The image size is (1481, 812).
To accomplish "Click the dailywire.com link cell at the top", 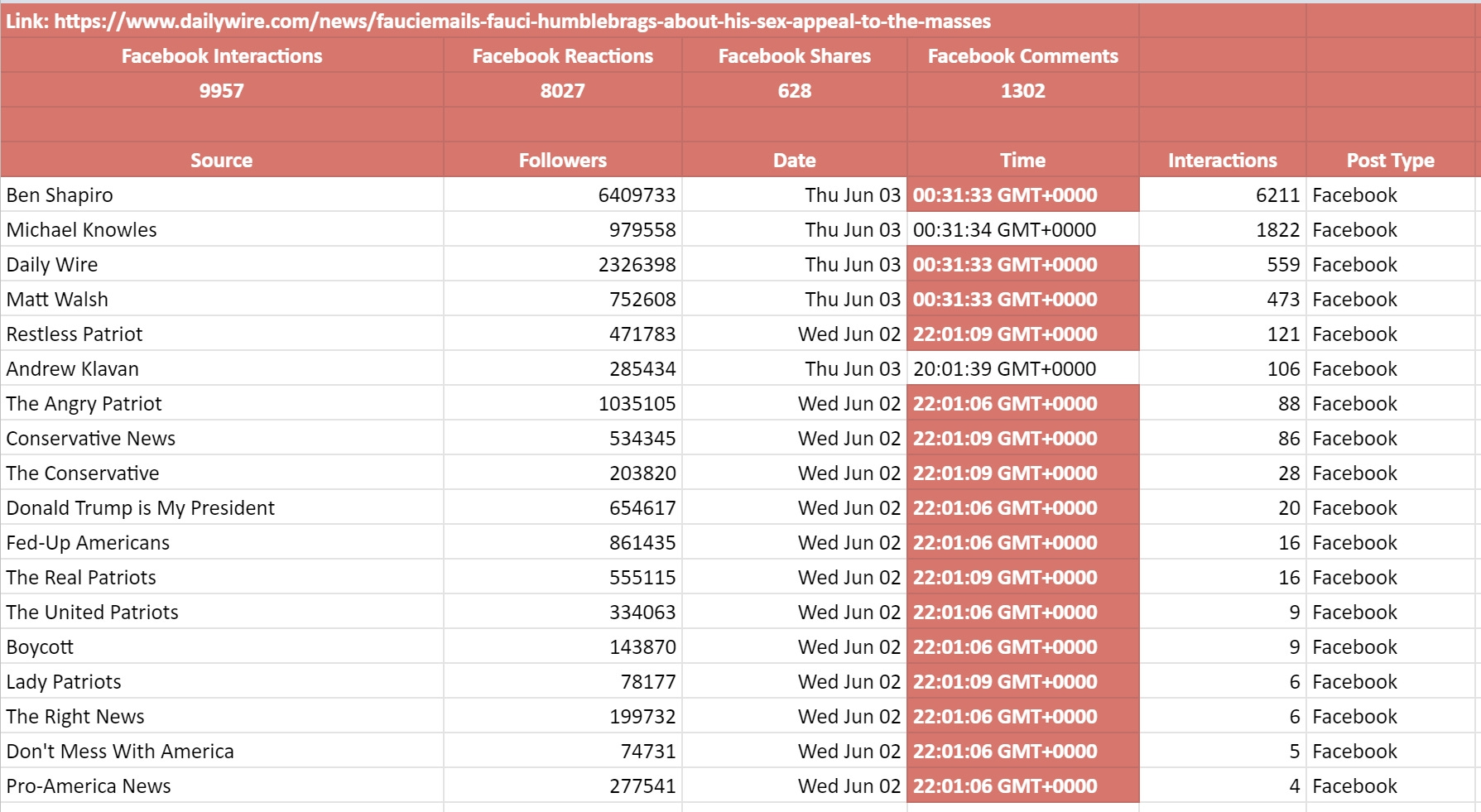I will (x=570, y=21).
